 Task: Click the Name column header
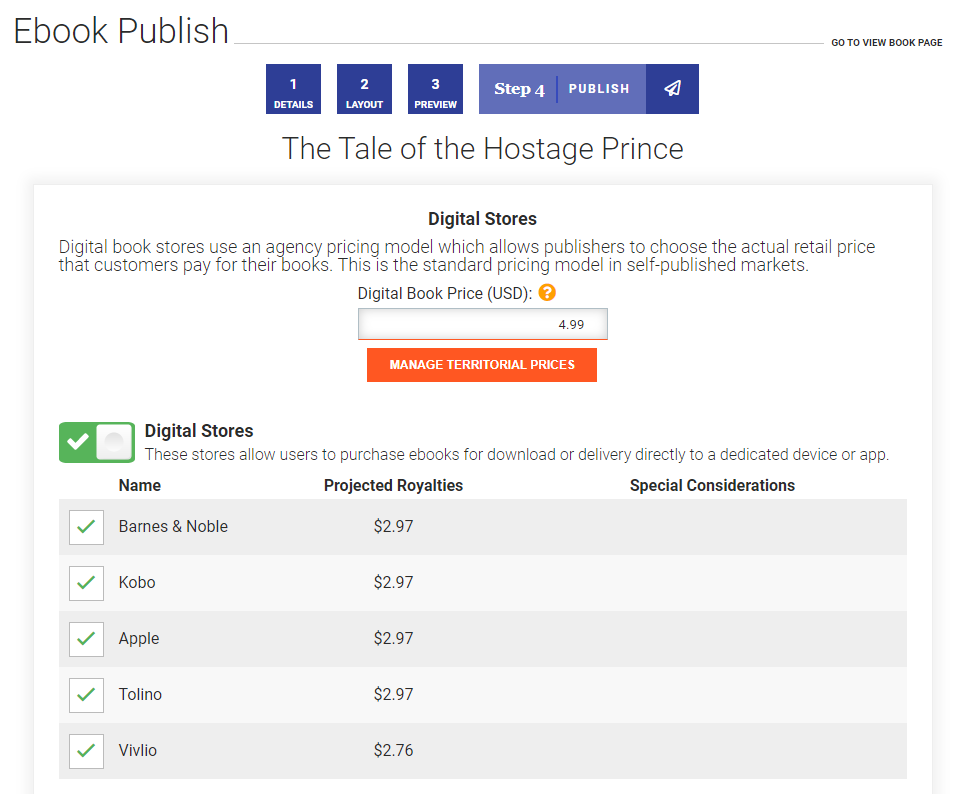click(140, 485)
